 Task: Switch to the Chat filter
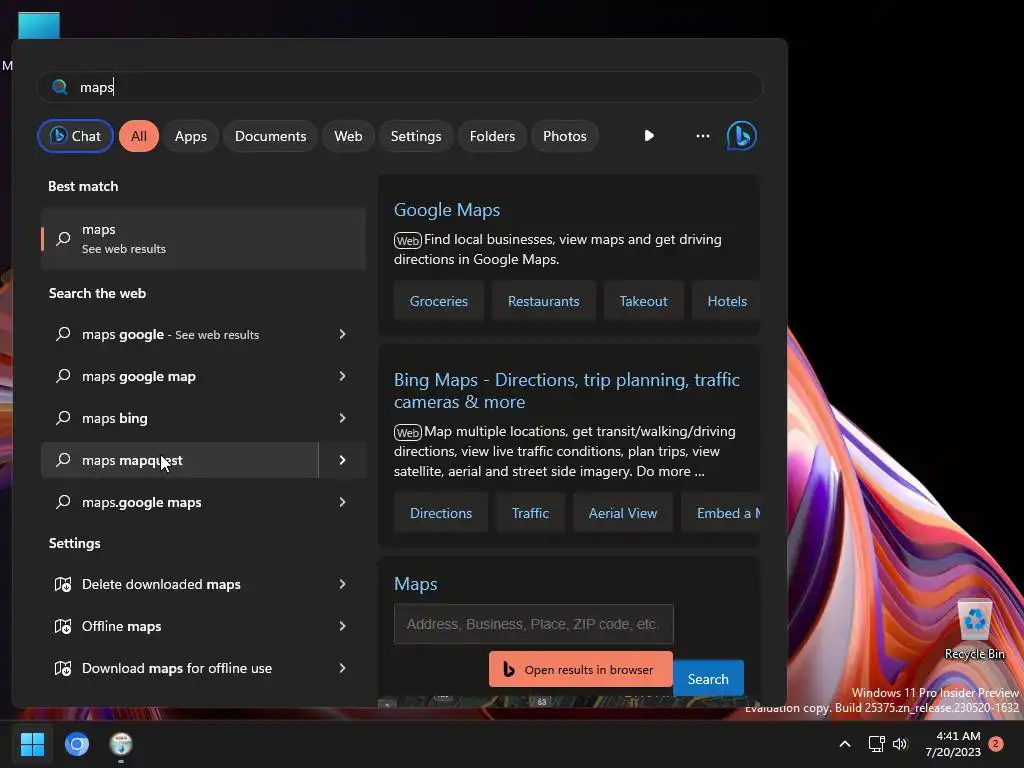(75, 136)
